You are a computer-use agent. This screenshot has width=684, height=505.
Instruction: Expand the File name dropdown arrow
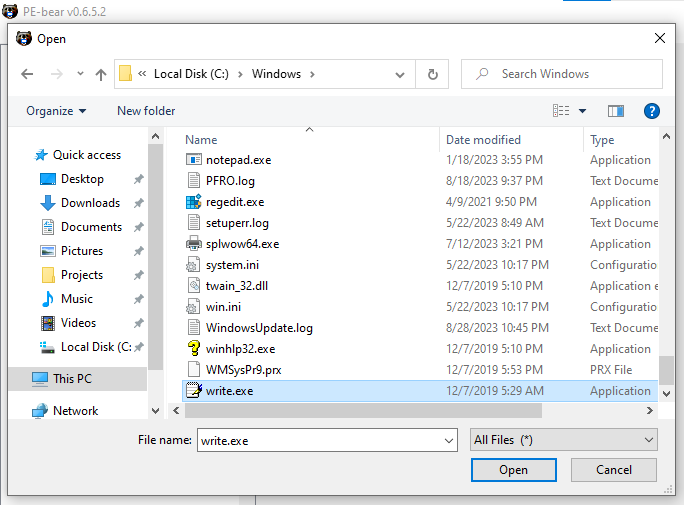pyautogui.click(x=448, y=440)
